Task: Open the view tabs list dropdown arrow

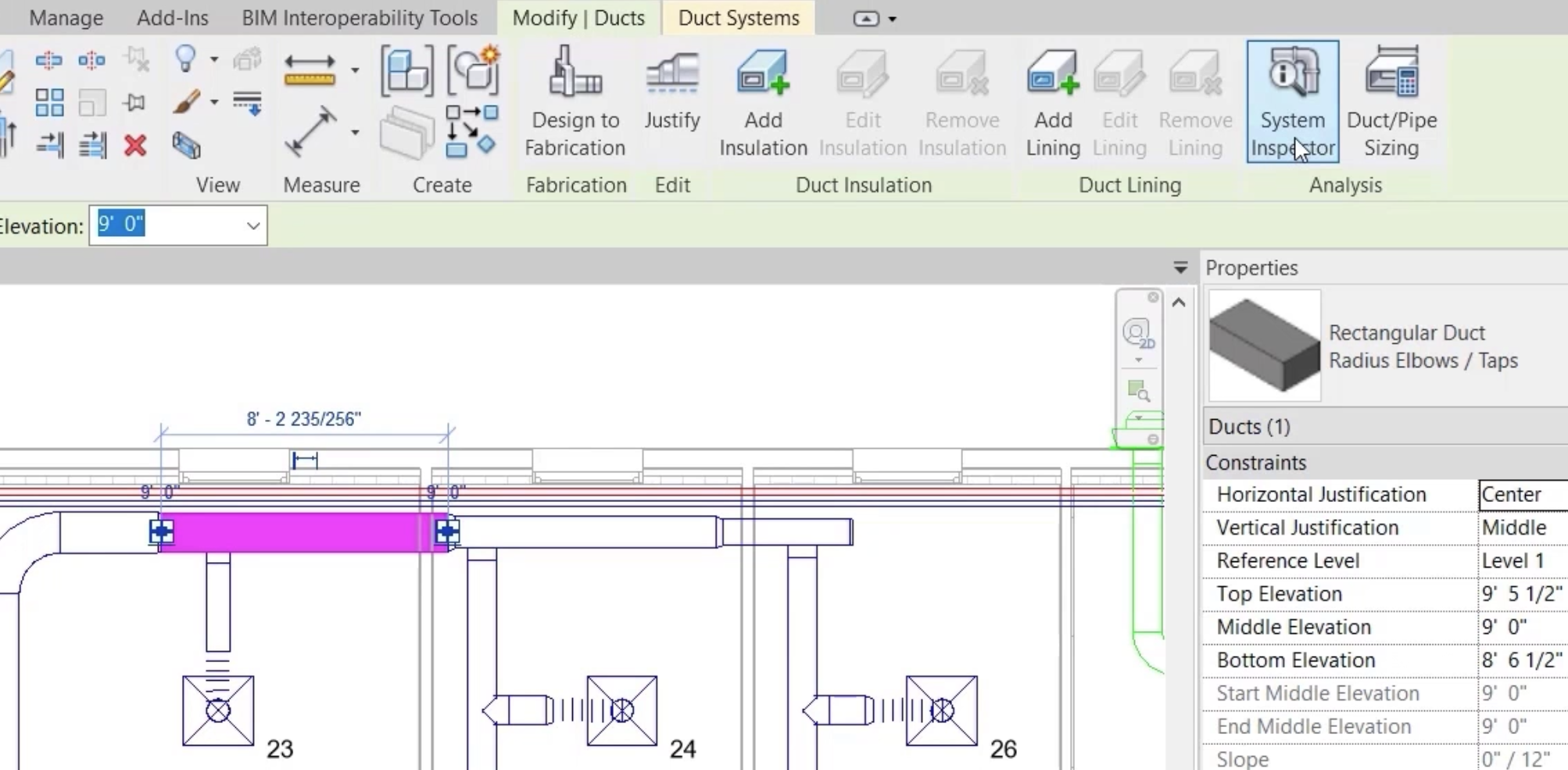Action: pos(1180,268)
